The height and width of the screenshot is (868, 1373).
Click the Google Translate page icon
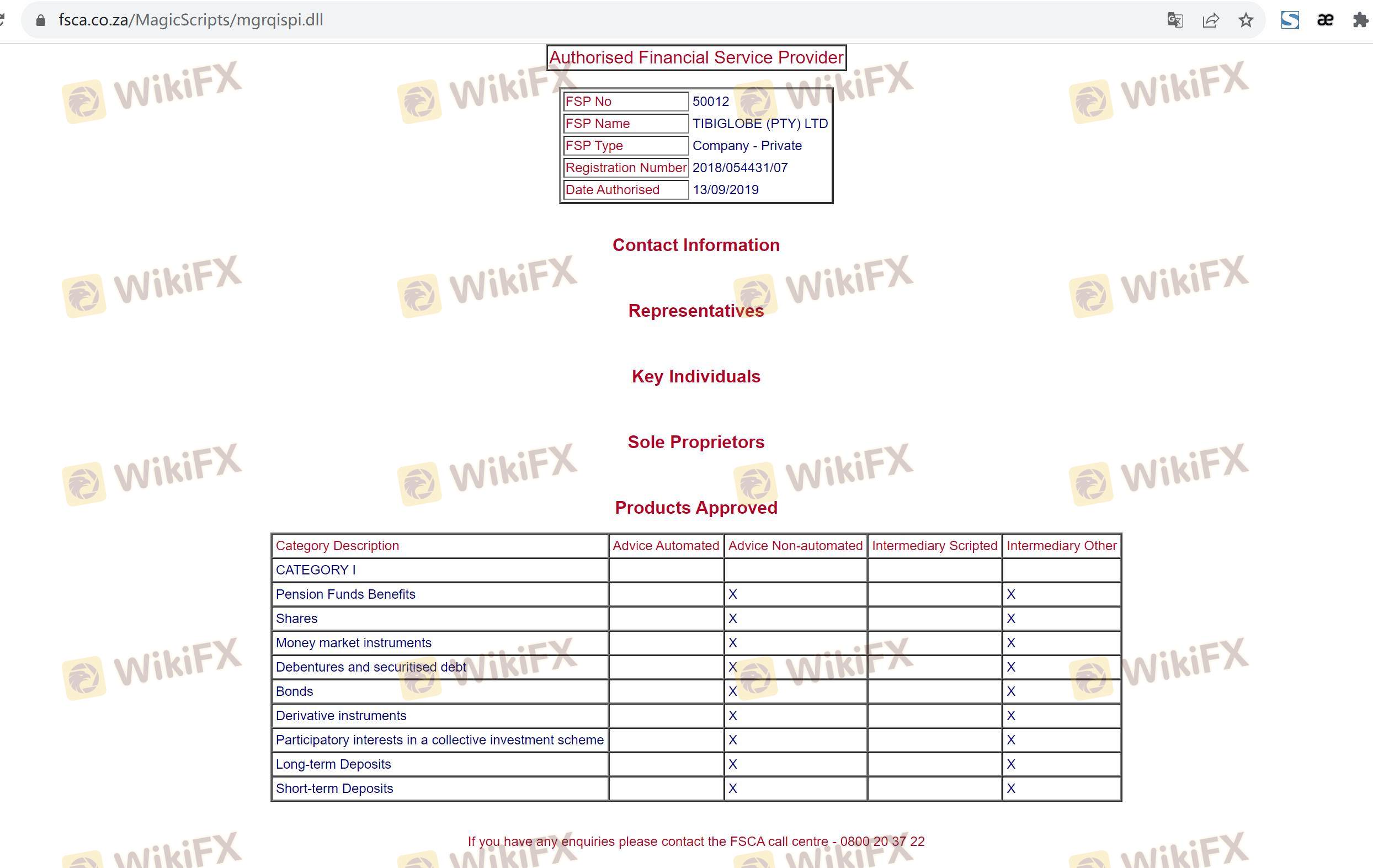1174,20
